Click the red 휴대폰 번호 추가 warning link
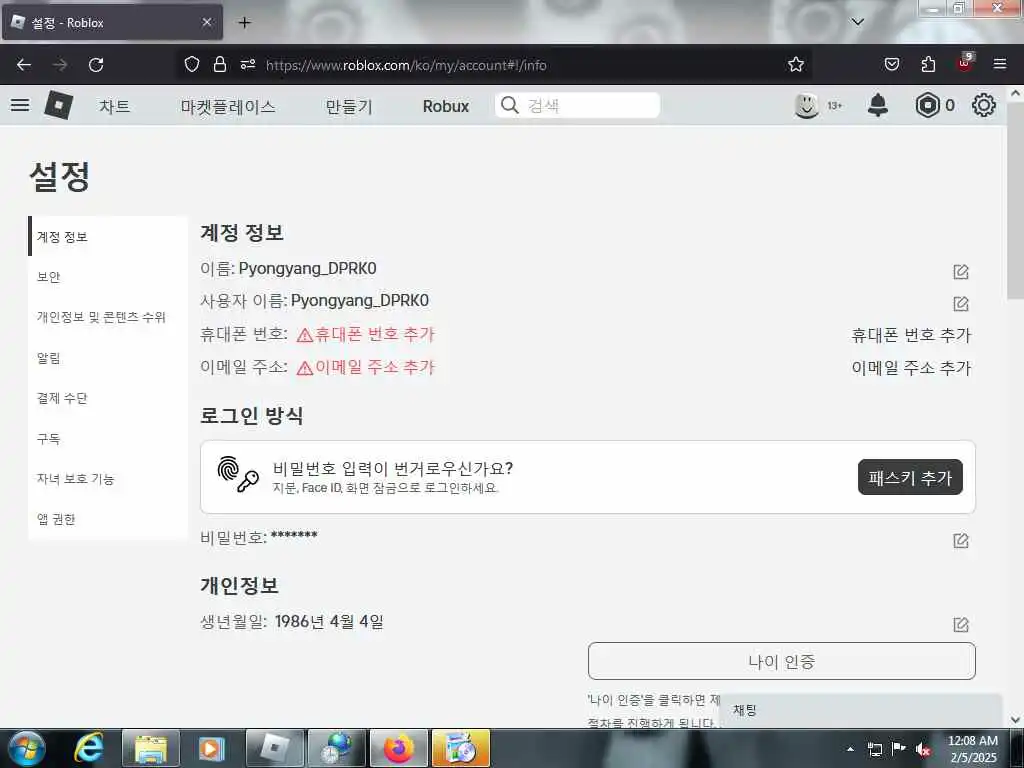1024x768 pixels. 366,334
